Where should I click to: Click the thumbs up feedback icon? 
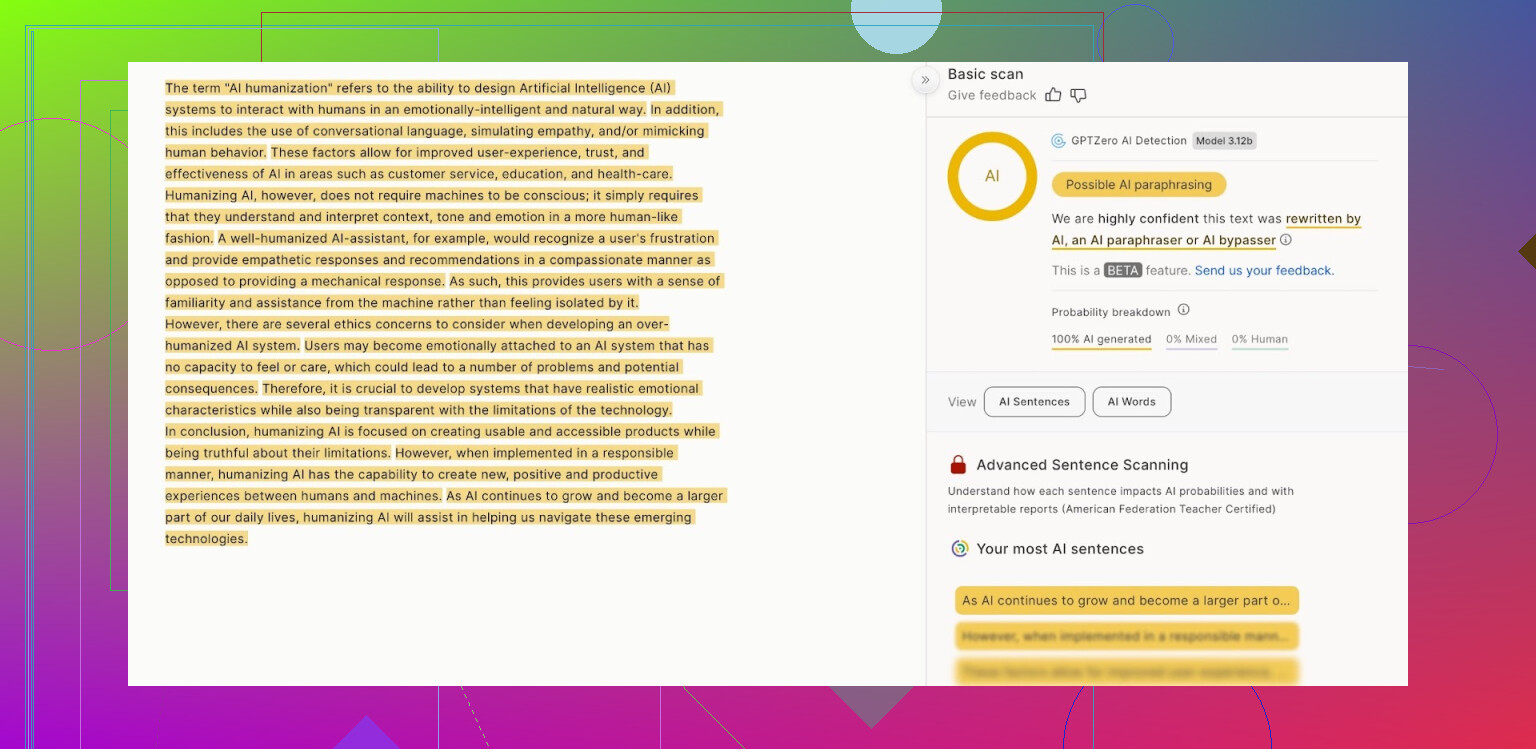point(1053,95)
